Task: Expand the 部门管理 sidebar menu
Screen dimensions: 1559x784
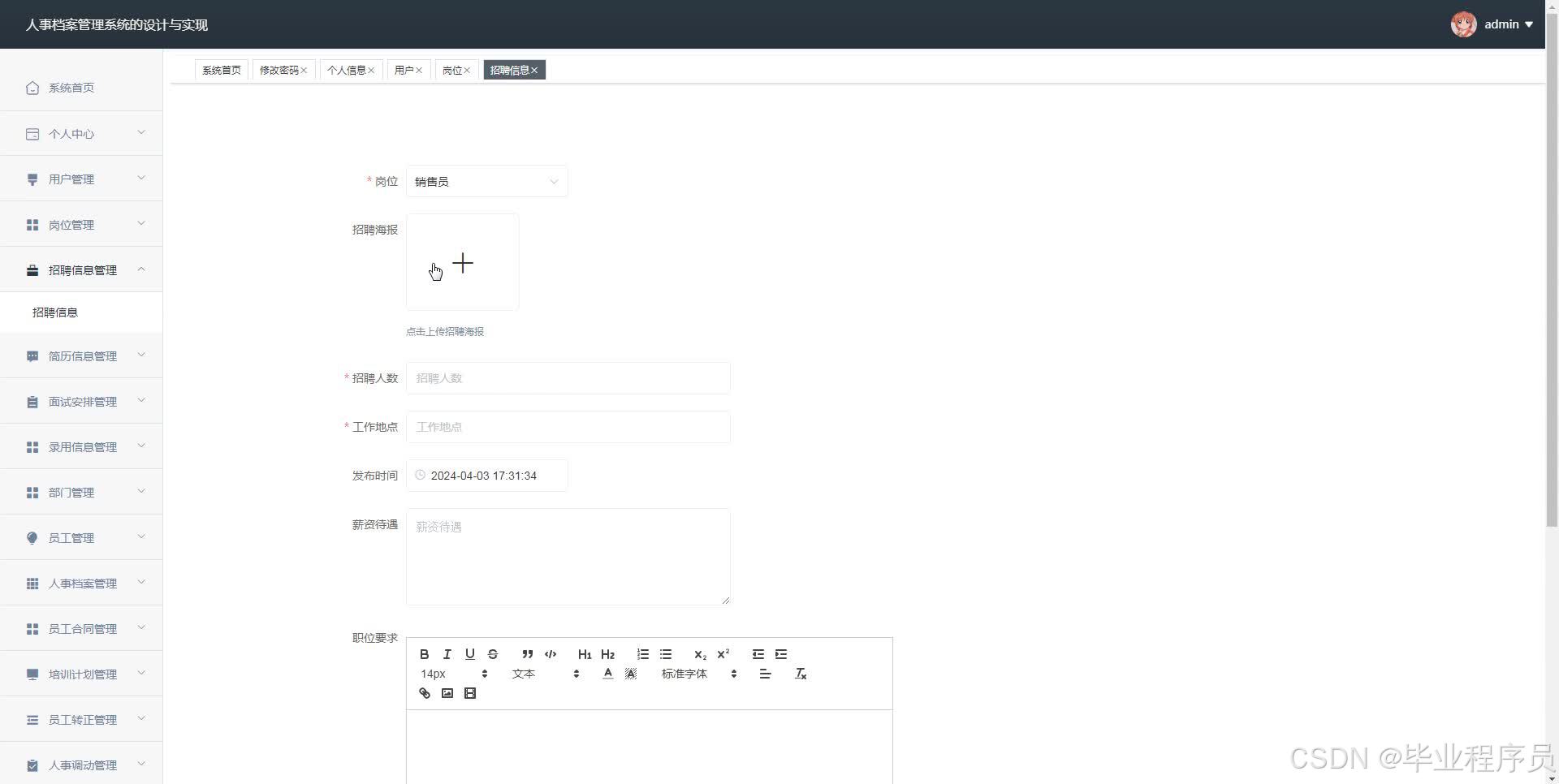Action: click(81, 492)
